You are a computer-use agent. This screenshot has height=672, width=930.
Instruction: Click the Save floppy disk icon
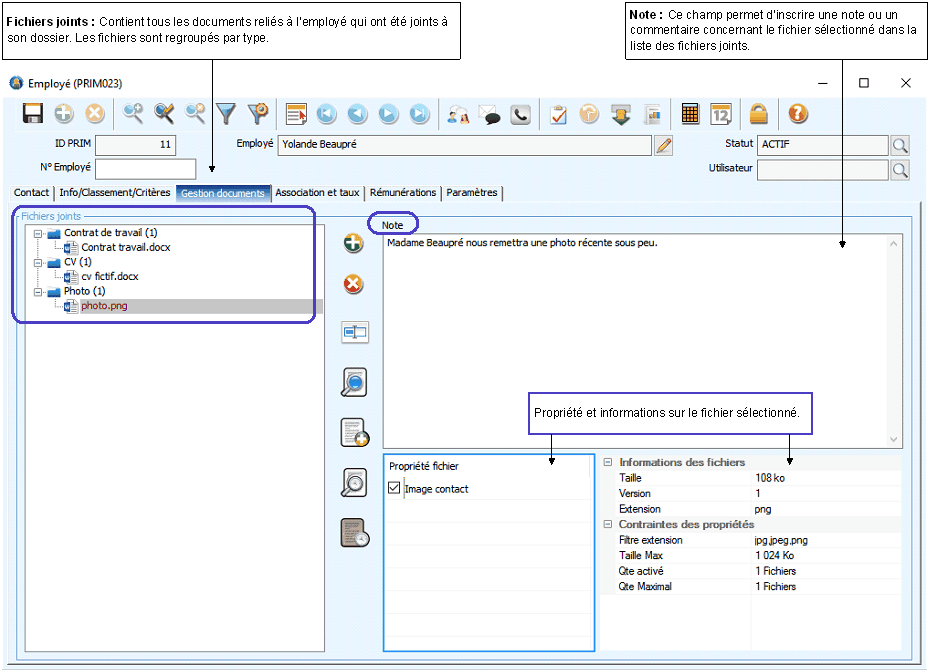[32, 114]
